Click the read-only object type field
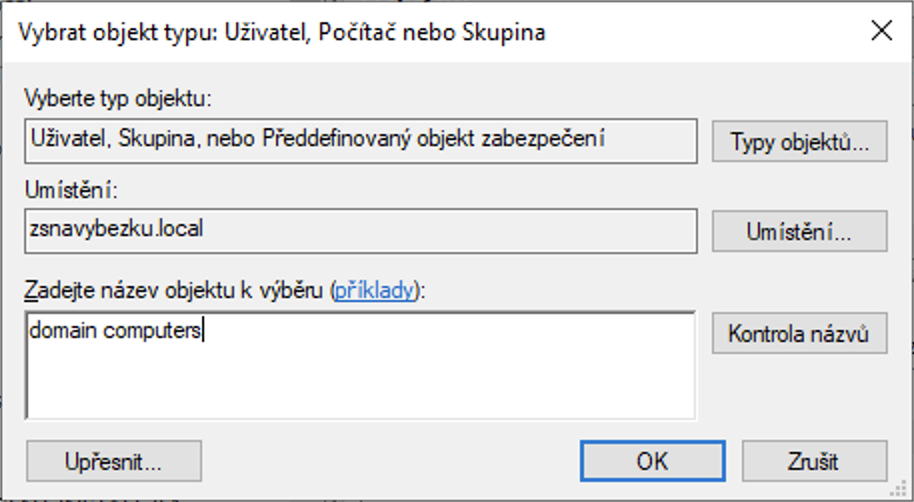 coord(360,141)
